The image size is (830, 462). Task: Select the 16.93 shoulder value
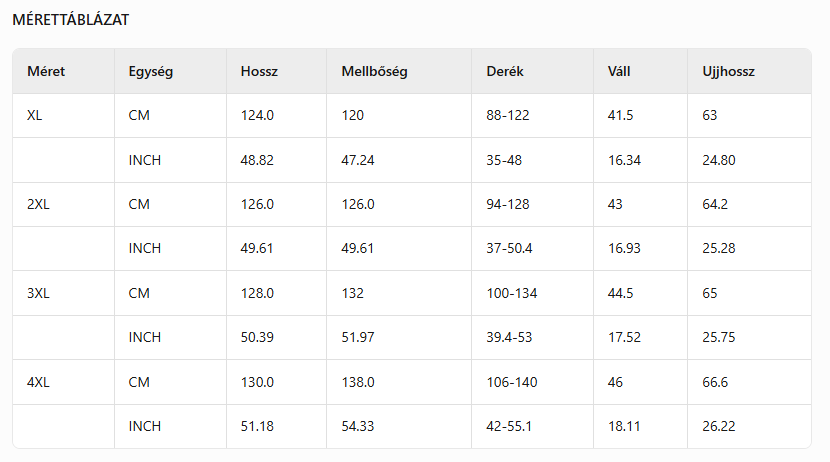point(624,249)
